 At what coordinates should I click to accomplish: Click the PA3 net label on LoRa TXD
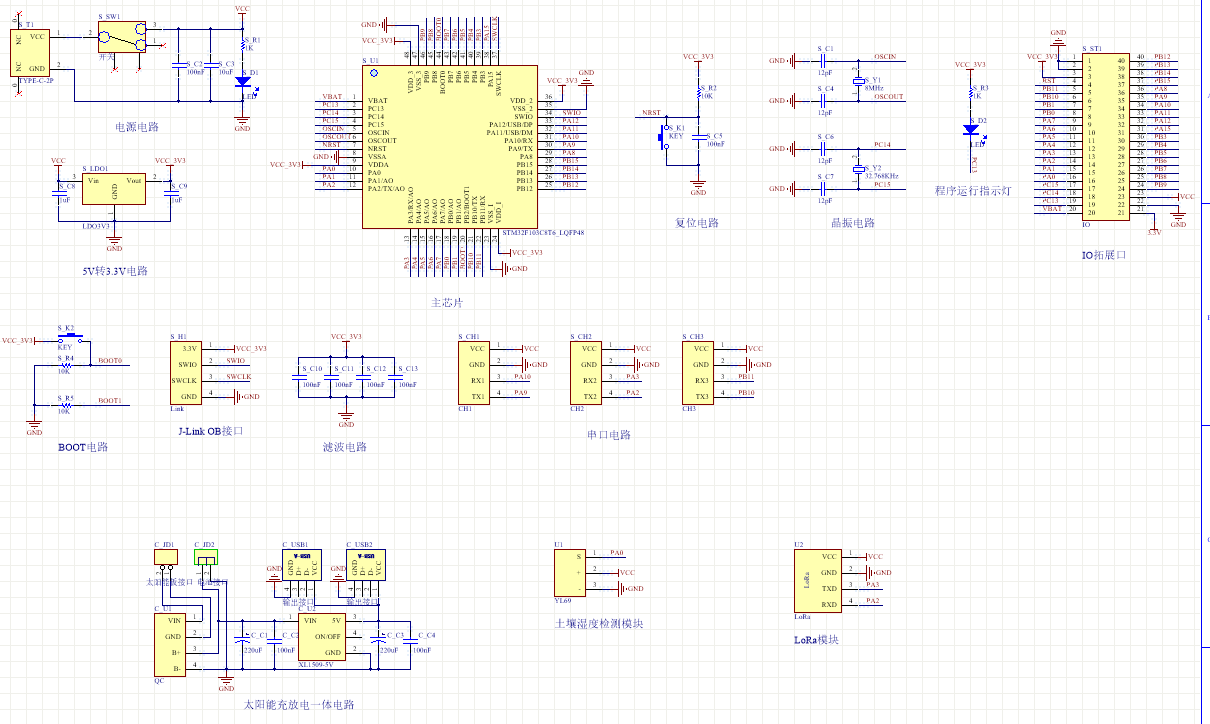[x=873, y=584]
